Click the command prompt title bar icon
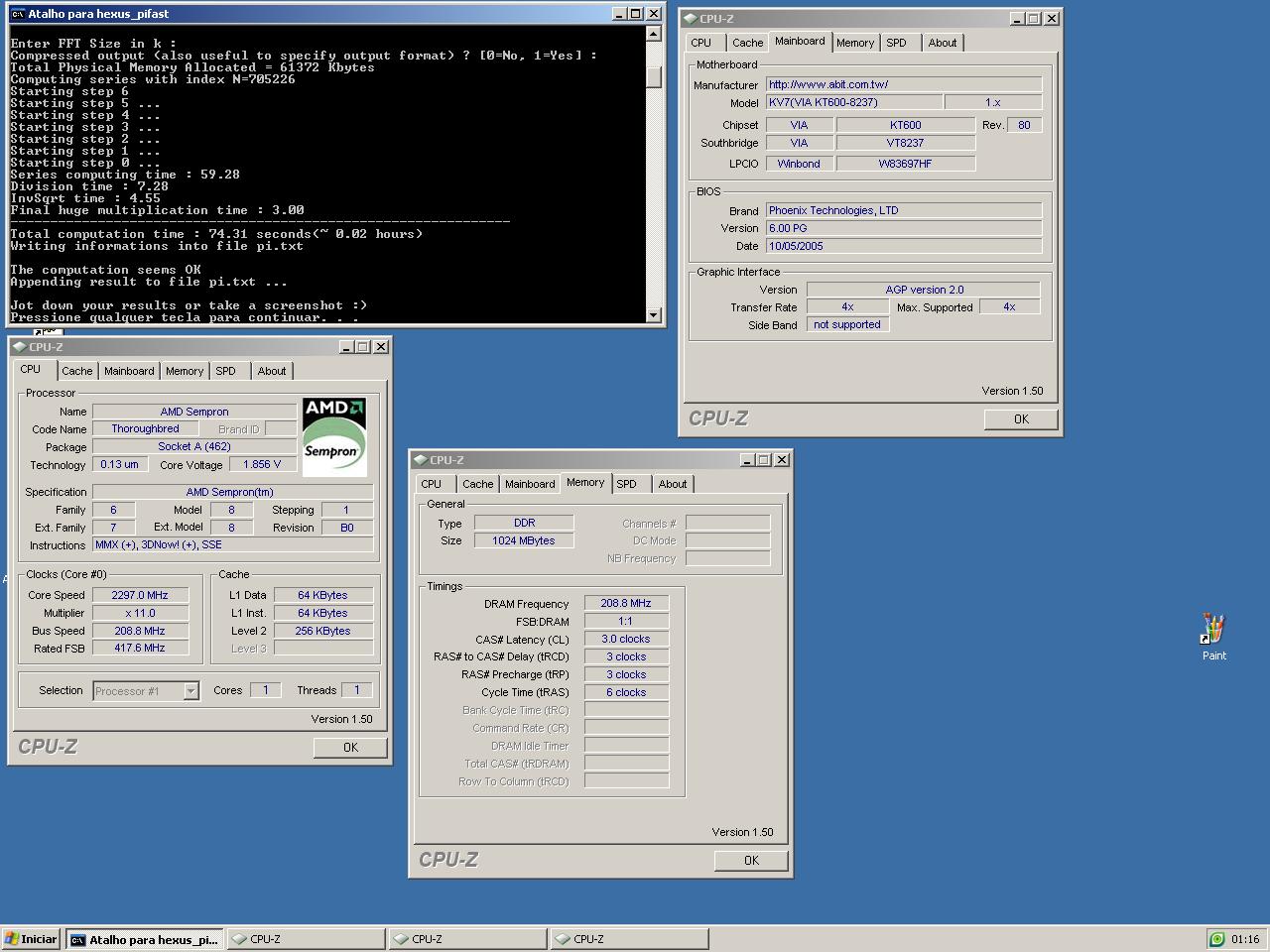The height and width of the screenshot is (952, 1270). coord(18,14)
